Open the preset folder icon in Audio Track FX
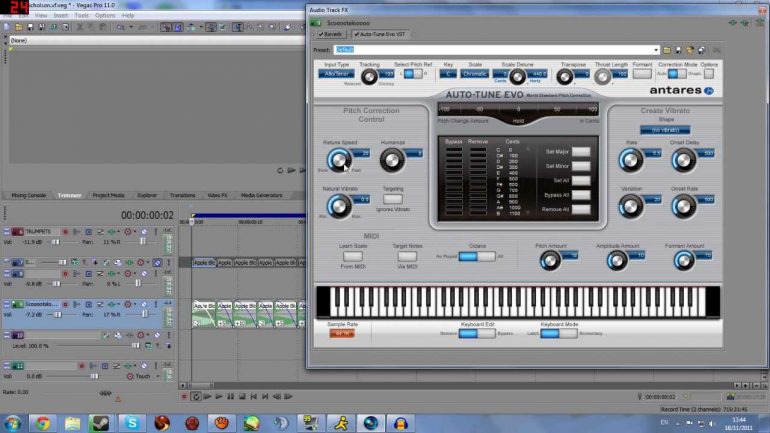 667,50
